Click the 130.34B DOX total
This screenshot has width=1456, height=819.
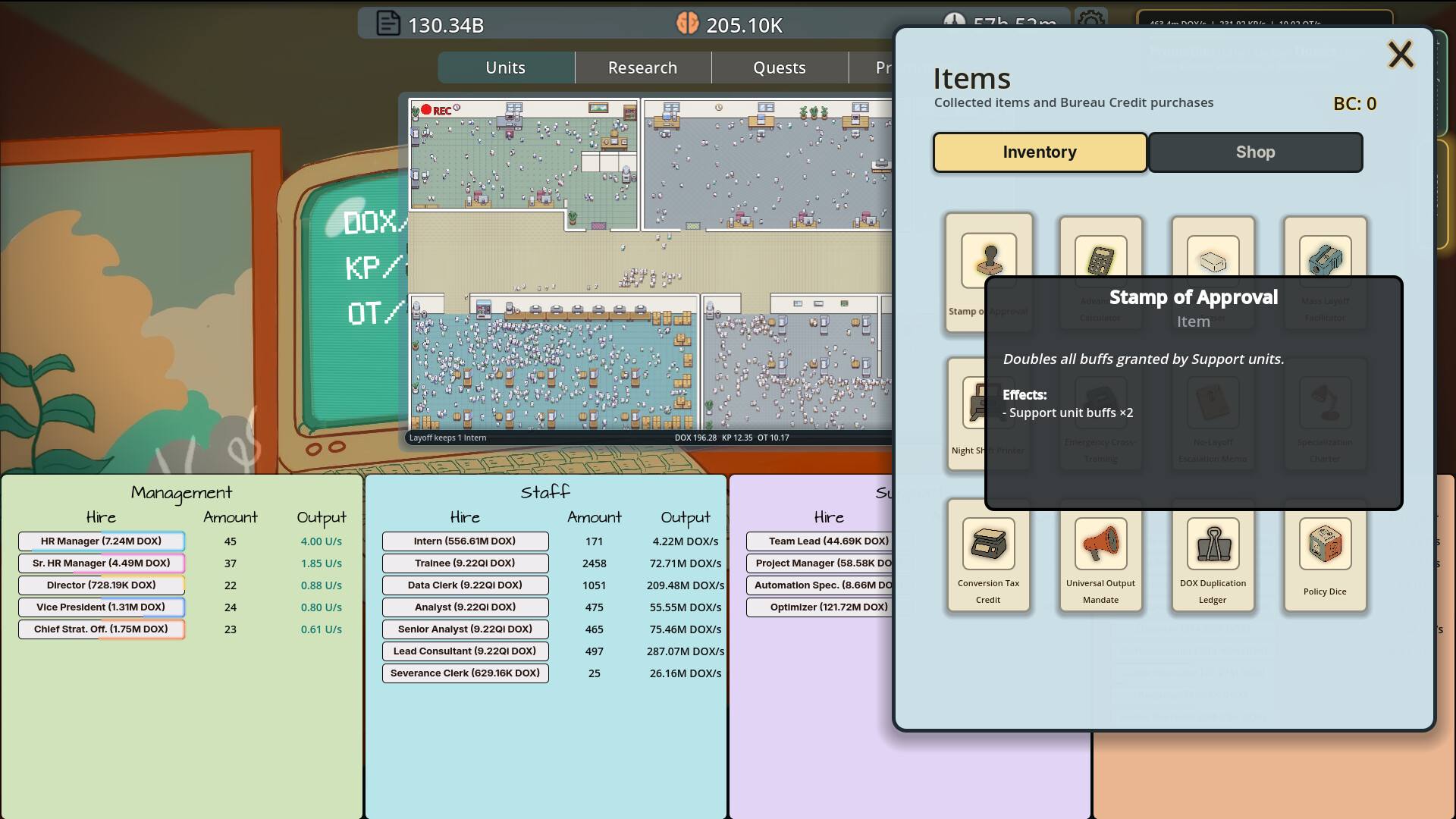(446, 25)
